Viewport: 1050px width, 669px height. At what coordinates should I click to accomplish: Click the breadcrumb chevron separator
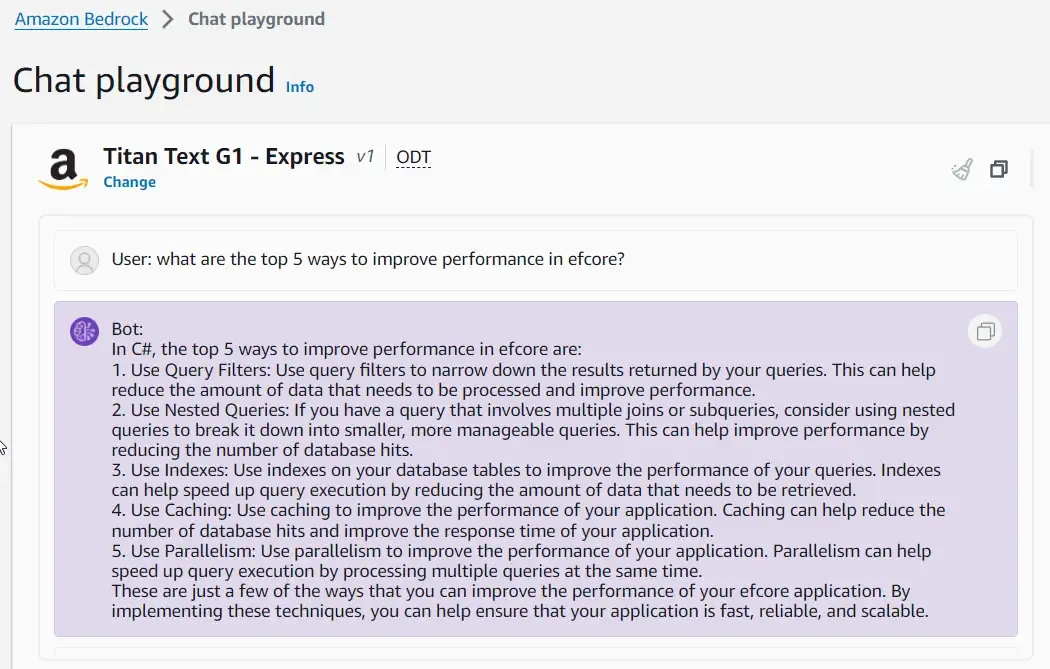tap(168, 19)
